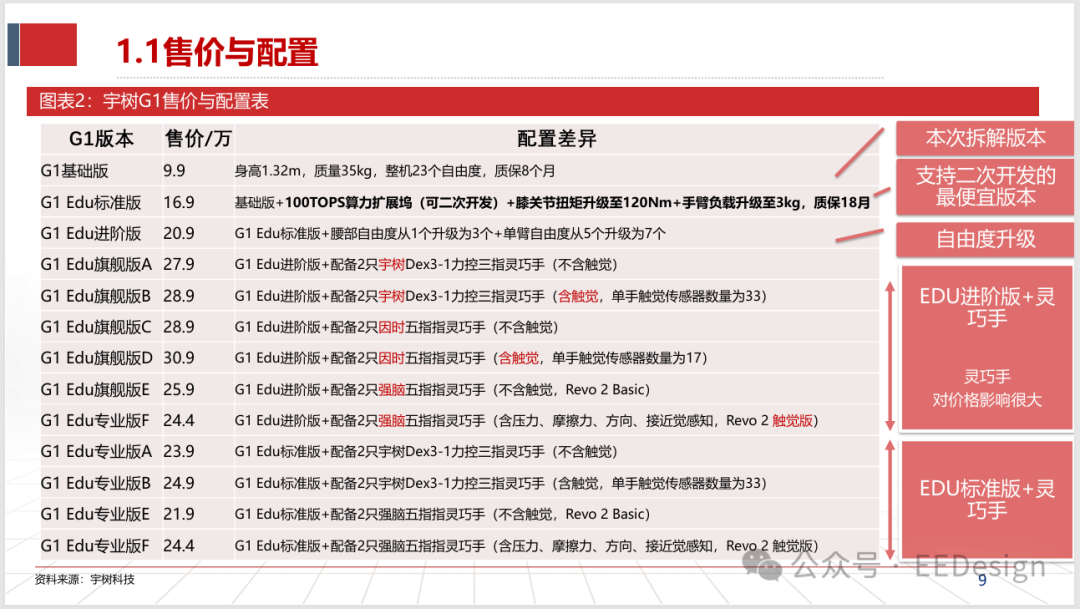Click price 27.9 in the table

(178, 265)
